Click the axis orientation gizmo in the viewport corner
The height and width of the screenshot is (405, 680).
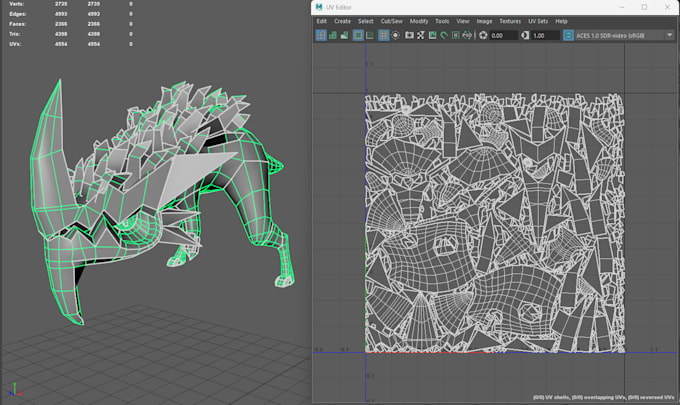(15, 389)
